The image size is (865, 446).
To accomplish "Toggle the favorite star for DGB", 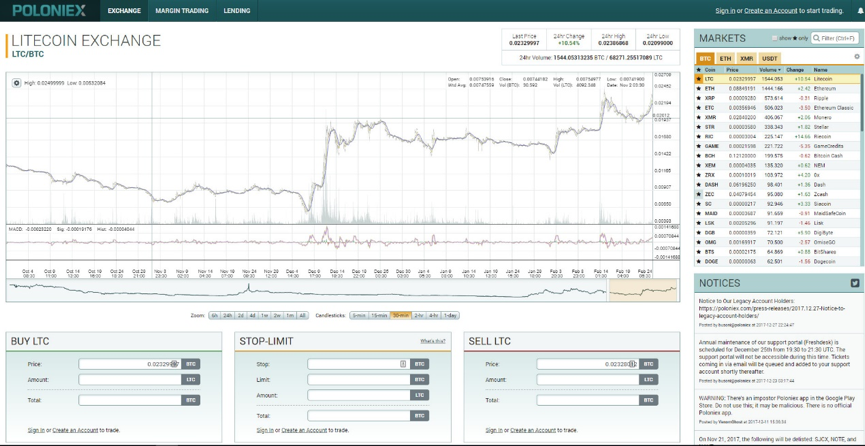I will 699,232.
